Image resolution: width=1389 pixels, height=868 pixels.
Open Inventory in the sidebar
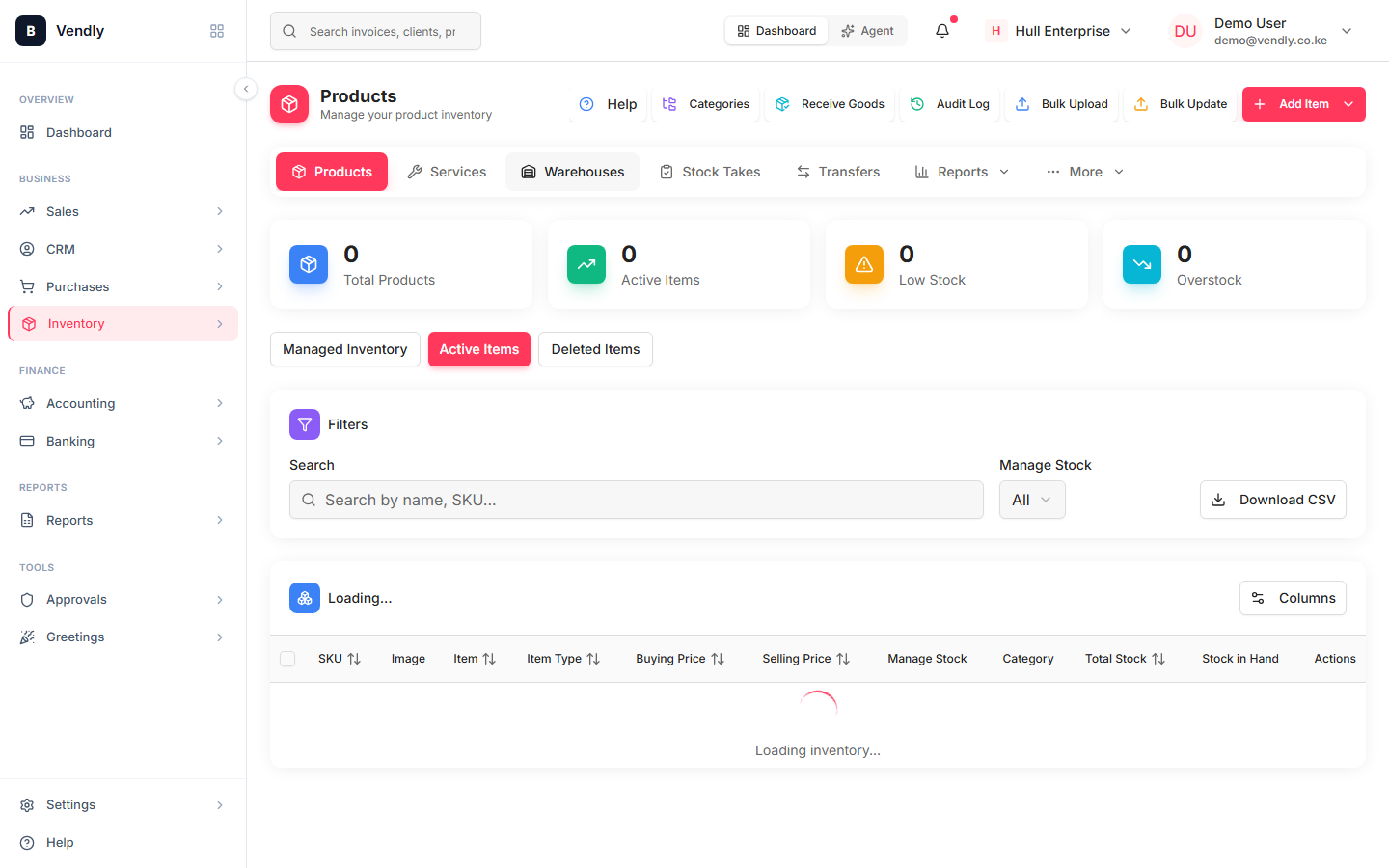[123, 324]
